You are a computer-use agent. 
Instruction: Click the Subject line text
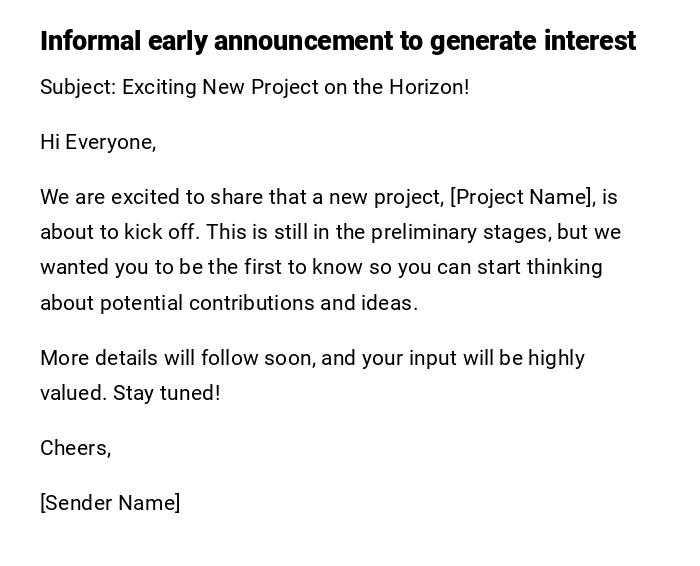(254, 87)
